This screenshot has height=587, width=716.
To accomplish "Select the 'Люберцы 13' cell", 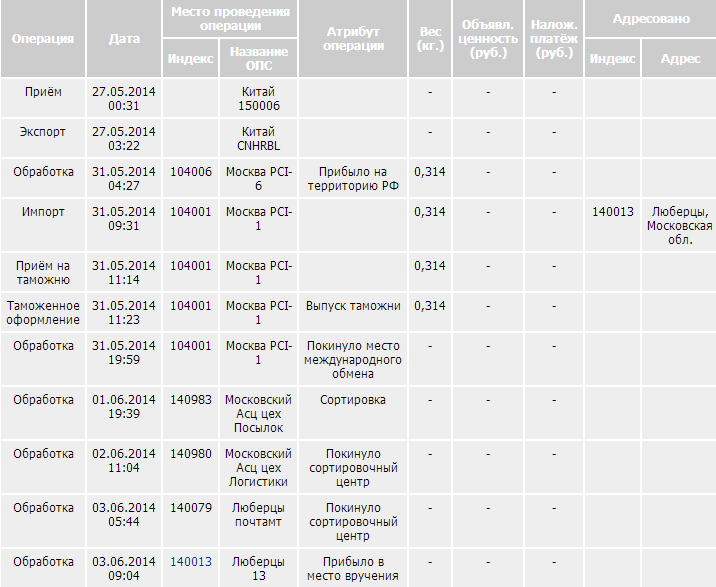I will pyautogui.click(x=258, y=568).
